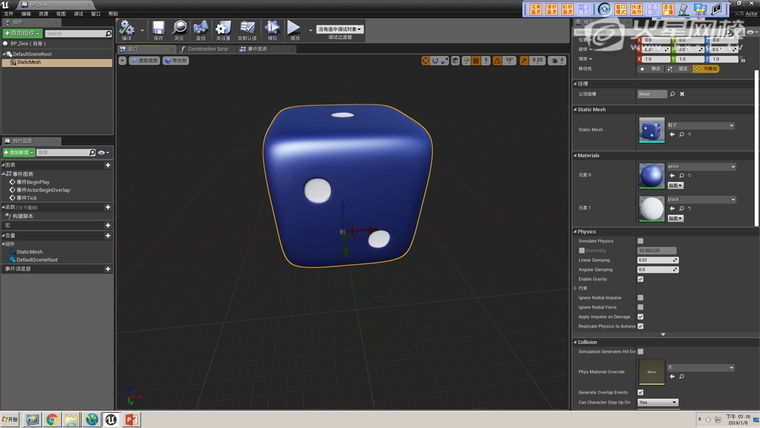Select StaticMesh in the components tree
This screenshot has width=760, height=428.
29,62
